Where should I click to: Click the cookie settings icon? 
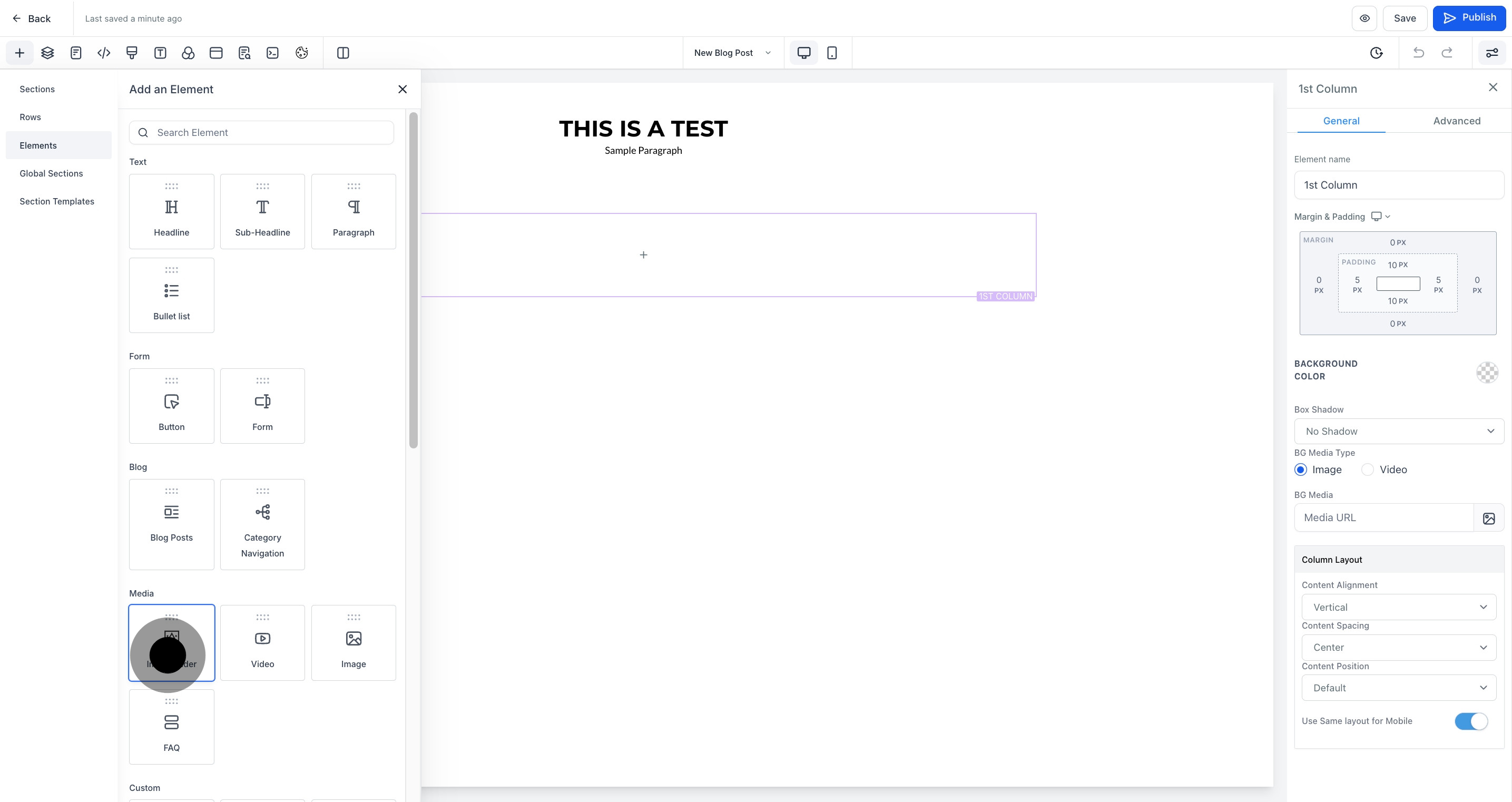[302, 53]
